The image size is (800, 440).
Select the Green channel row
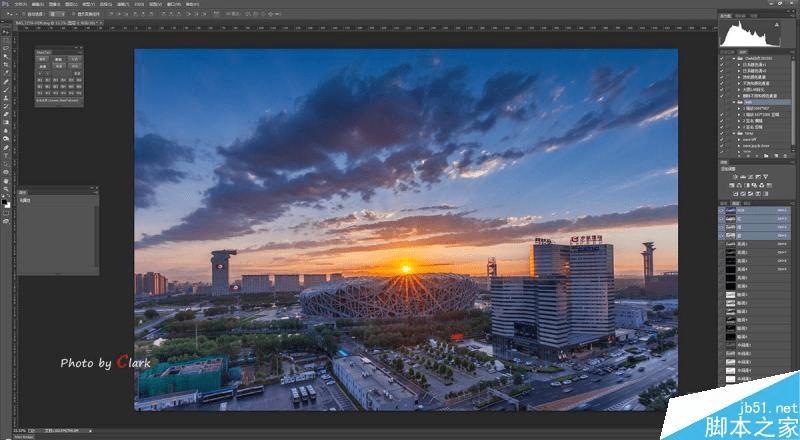point(755,227)
